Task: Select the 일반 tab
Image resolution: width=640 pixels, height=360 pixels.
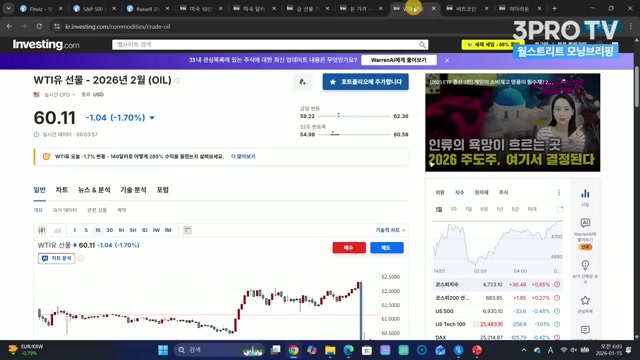Action: point(40,190)
